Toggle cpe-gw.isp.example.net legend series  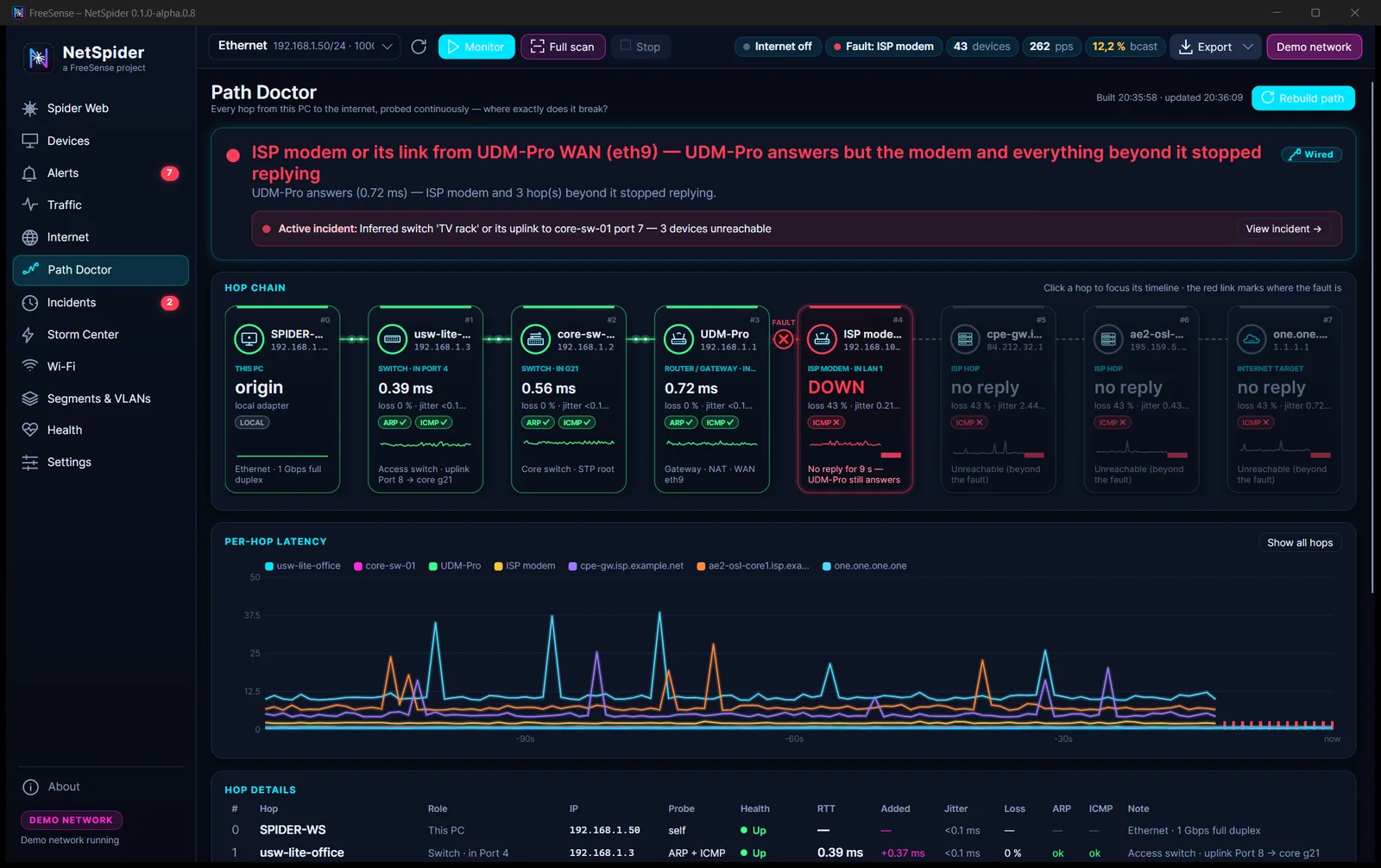coord(626,566)
